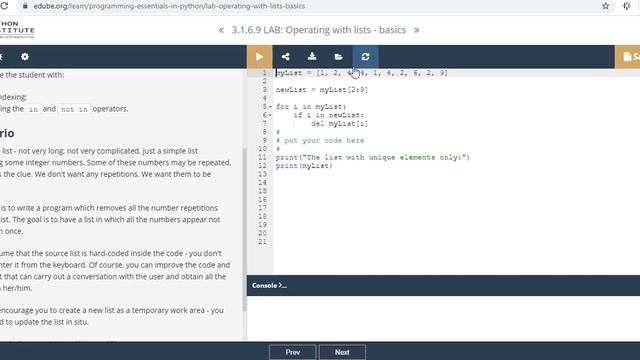Click the share icon in editor toolbar
Screen dimensions: 640x360
(x=286, y=57)
